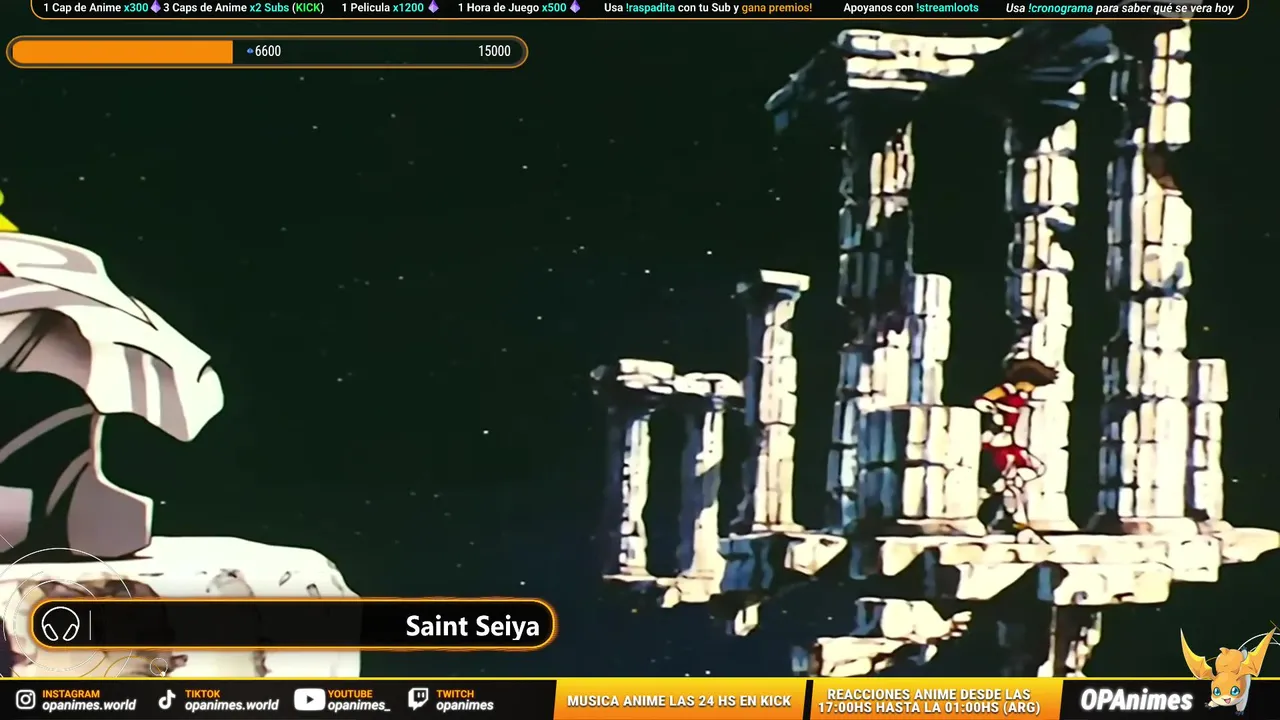Image resolution: width=1280 pixels, height=720 pixels.
Task: Click the "gana premios!" text
Action: pyautogui.click(x=777, y=8)
